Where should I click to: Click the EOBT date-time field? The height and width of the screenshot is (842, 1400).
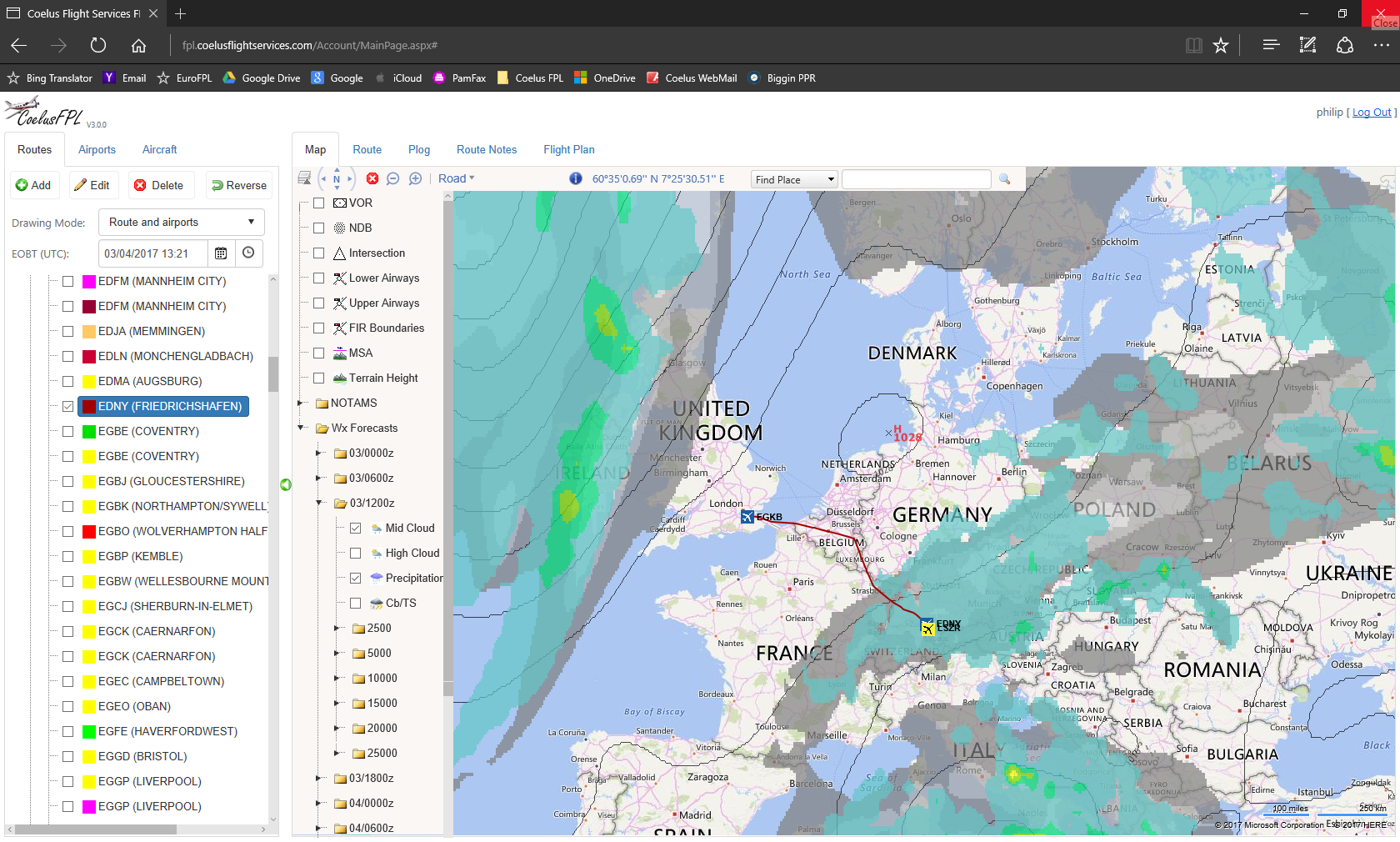coord(153,253)
